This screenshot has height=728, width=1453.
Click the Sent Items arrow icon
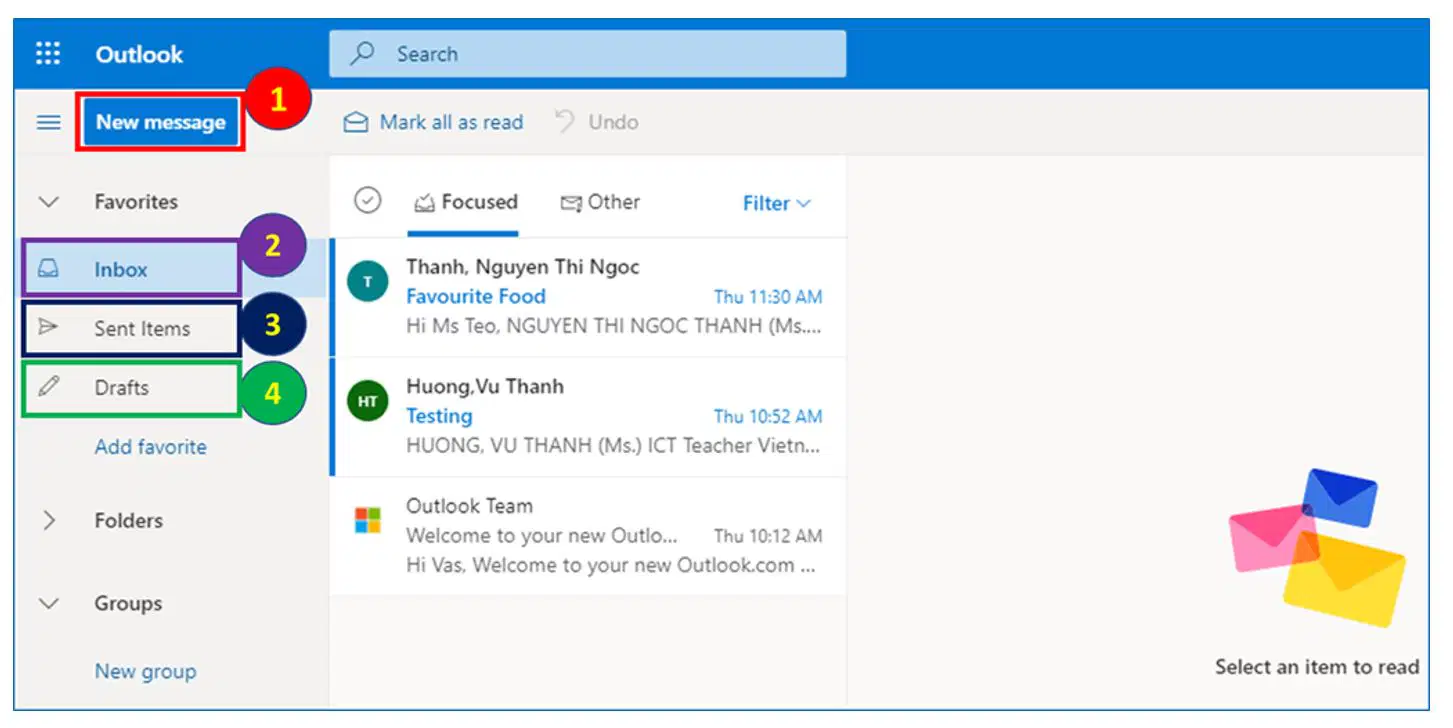pyautogui.click(x=47, y=326)
